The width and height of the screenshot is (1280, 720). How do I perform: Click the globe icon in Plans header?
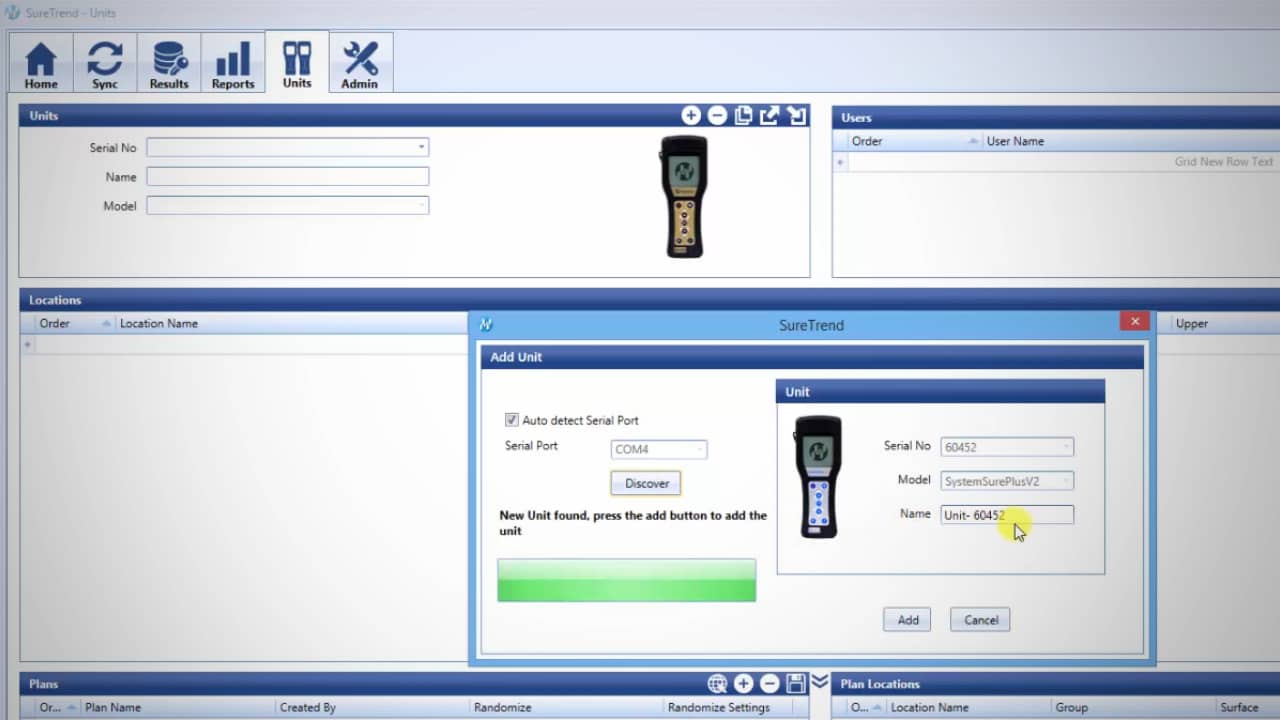point(717,684)
